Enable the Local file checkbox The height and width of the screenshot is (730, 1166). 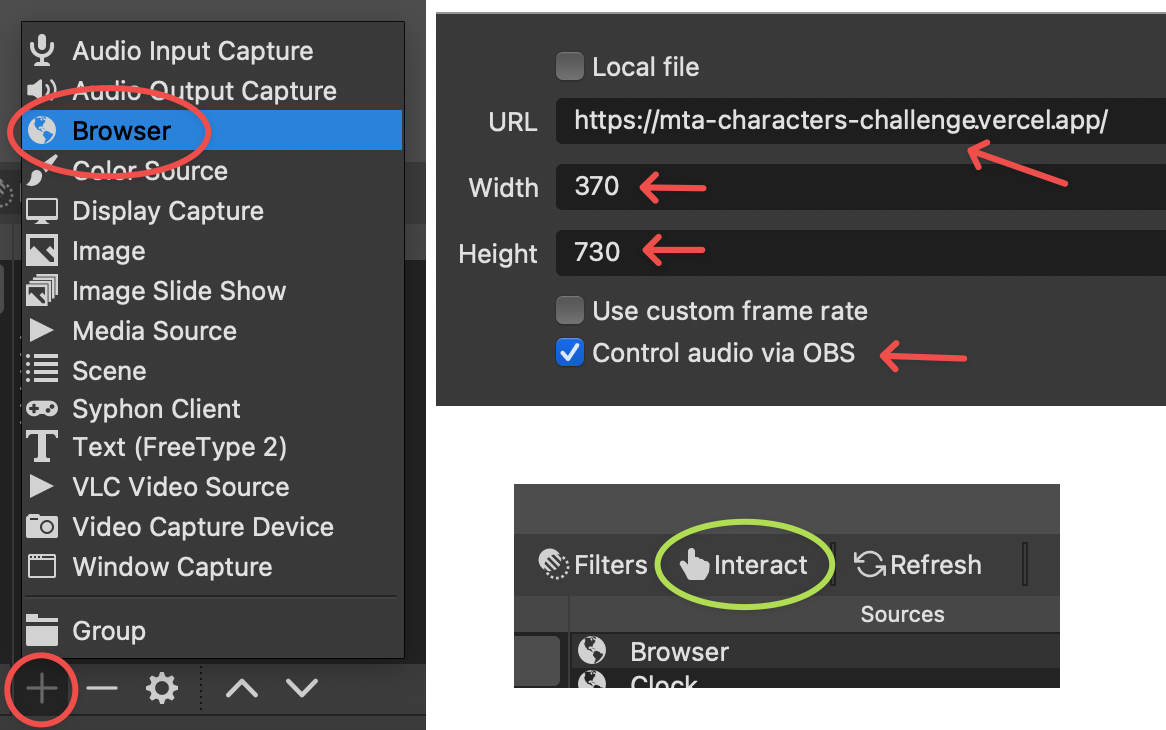[570, 66]
